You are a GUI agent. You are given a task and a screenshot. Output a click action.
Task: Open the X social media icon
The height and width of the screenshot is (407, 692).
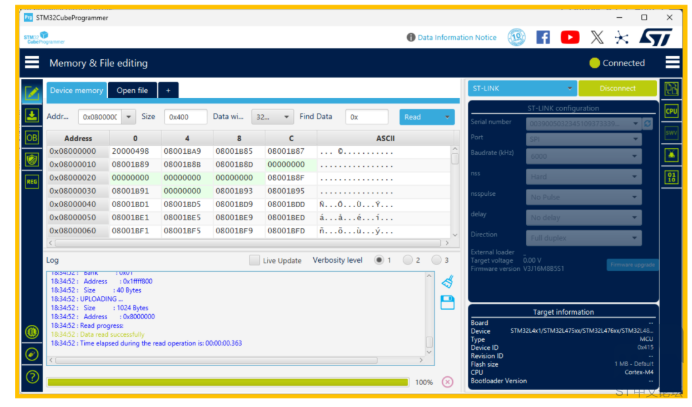point(597,37)
